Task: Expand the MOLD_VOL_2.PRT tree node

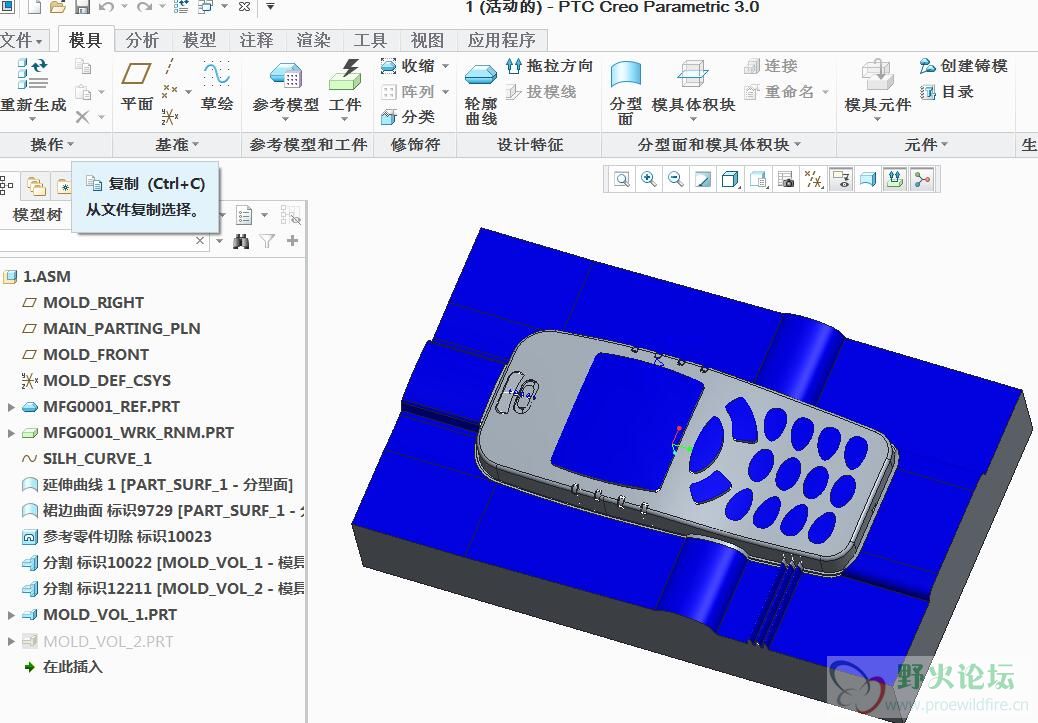Action: coord(11,641)
